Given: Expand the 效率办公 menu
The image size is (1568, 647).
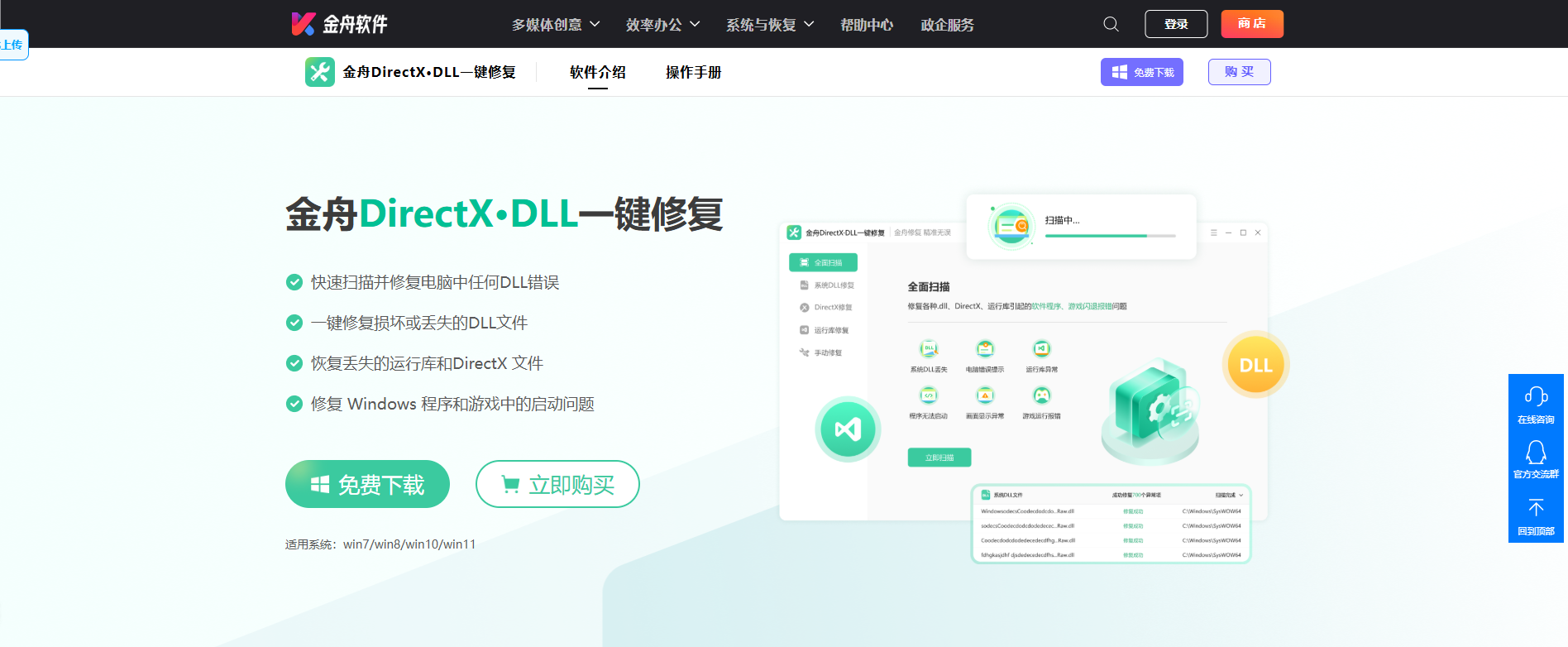Looking at the screenshot, I should pyautogui.click(x=663, y=25).
